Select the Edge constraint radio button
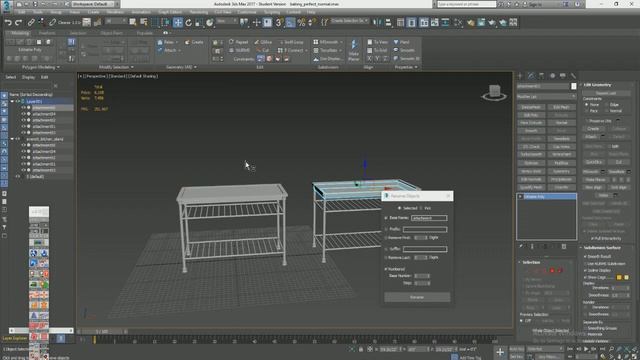This screenshot has height=360, width=640. [x=607, y=105]
